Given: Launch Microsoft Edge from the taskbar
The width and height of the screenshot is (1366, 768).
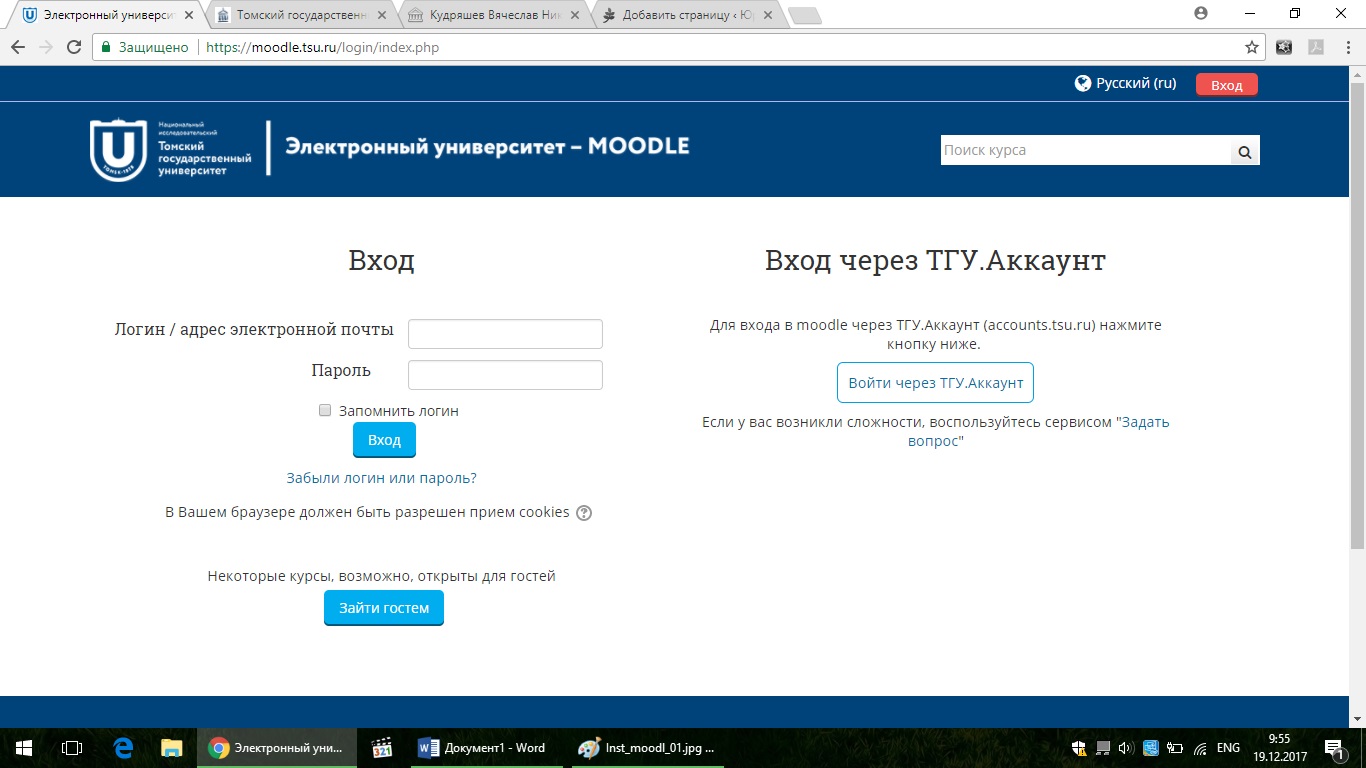Looking at the screenshot, I should click(x=123, y=747).
